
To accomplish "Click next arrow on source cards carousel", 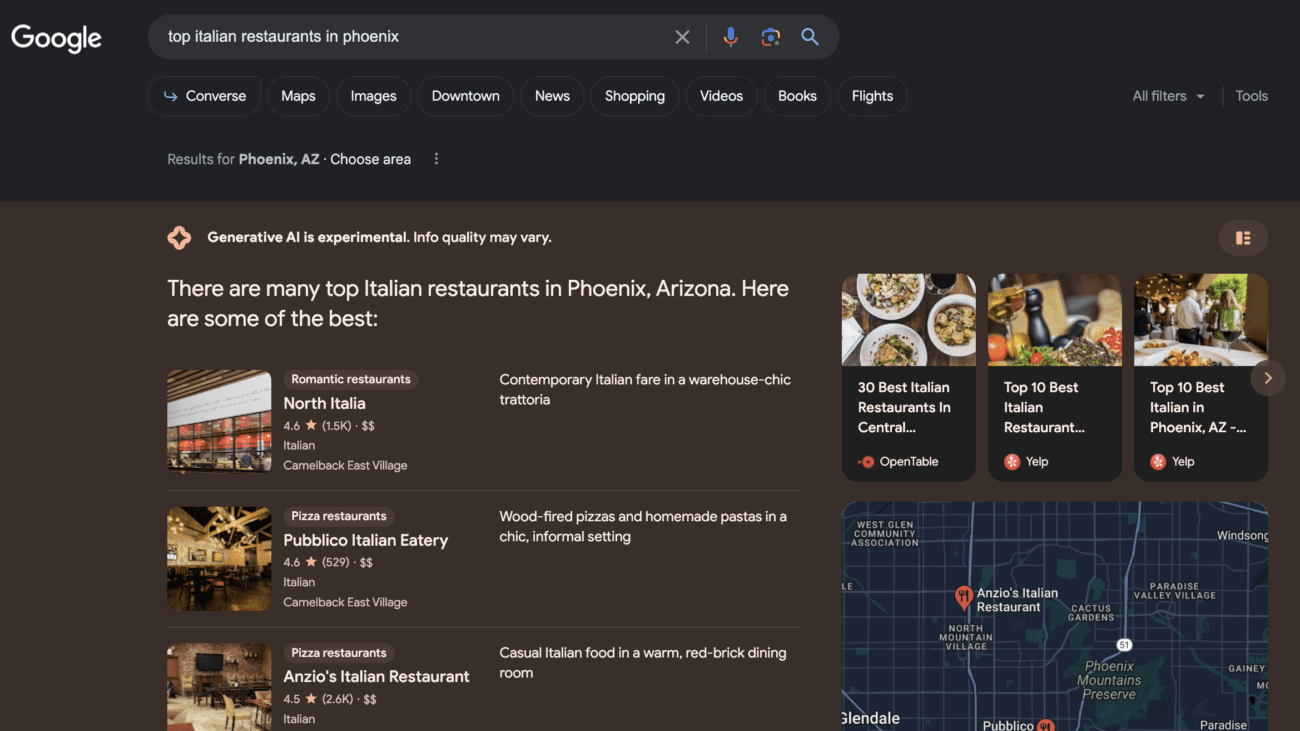I will (1268, 378).
